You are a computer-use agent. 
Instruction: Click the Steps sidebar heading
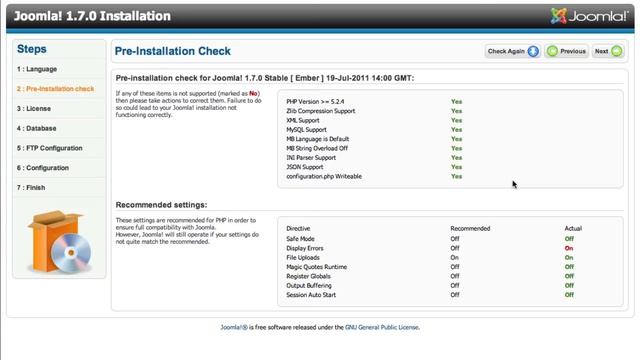click(x=31, y=49)
